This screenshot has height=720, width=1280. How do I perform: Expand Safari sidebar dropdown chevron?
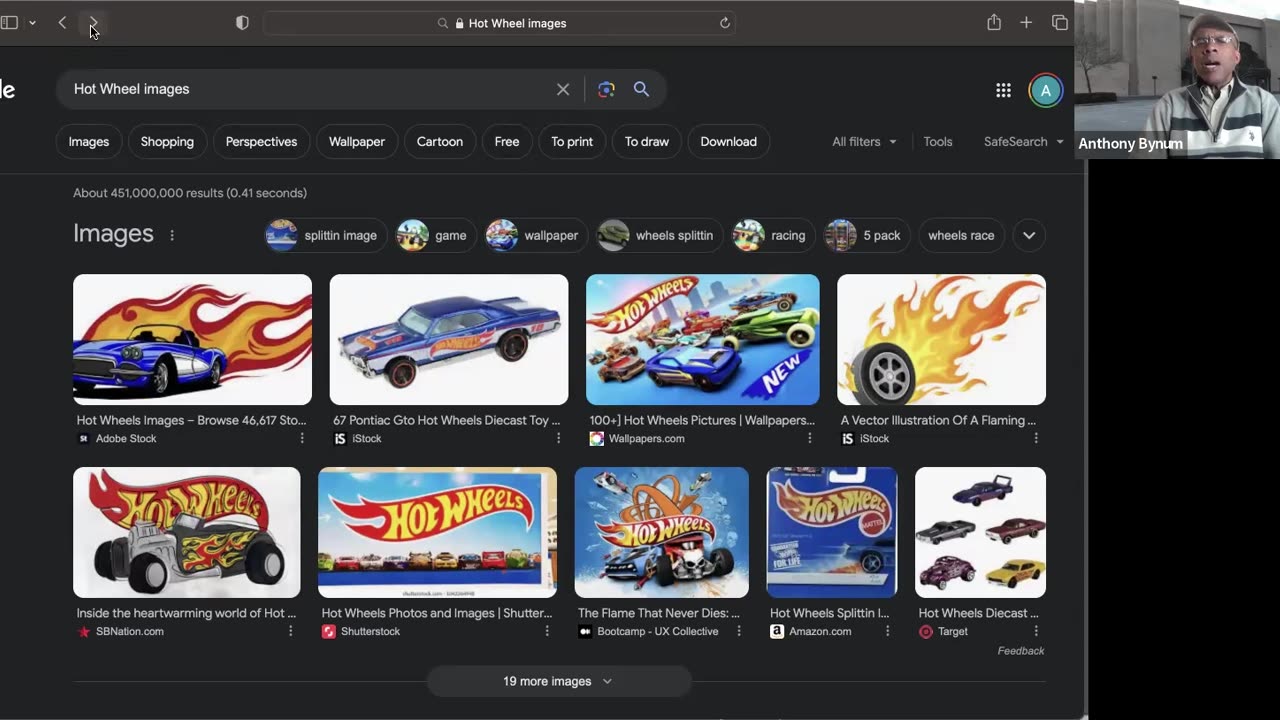[x=32, y=23]
